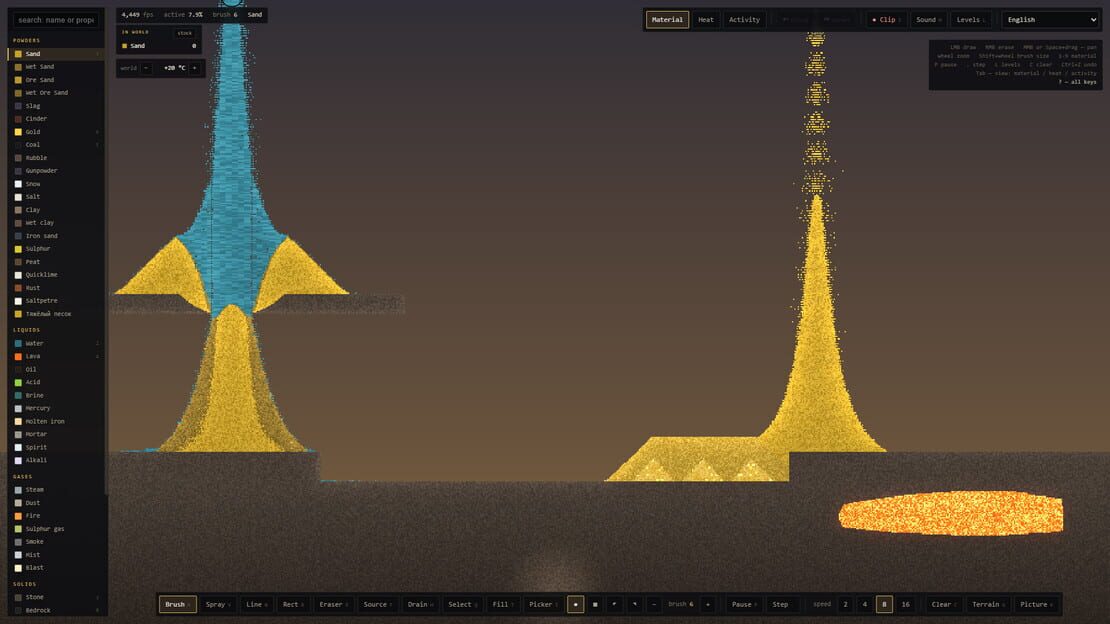This screenshot has width=1110, height=624.
Task: Pick Sulphur gas material
Action: 56,529
